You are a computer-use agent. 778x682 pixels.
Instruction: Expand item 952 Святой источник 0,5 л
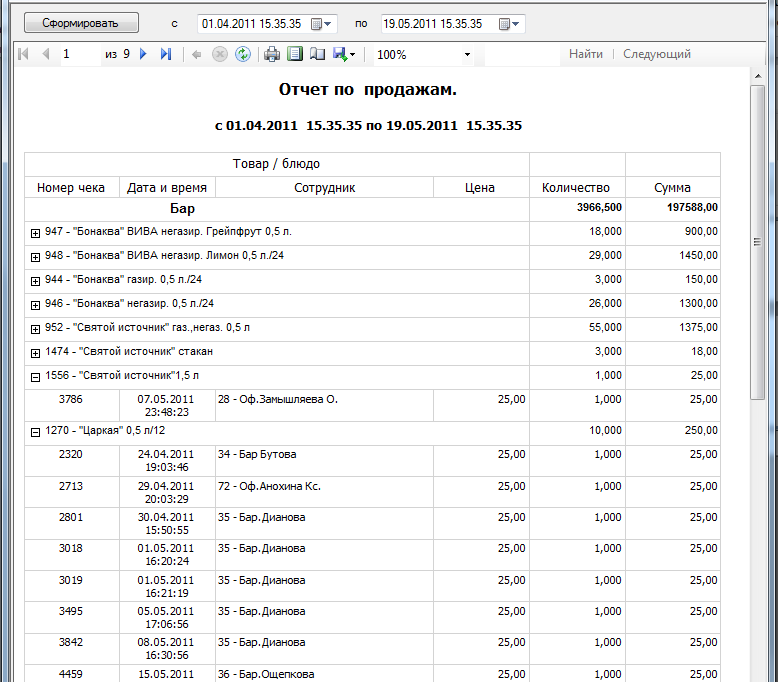pos(35,329)
